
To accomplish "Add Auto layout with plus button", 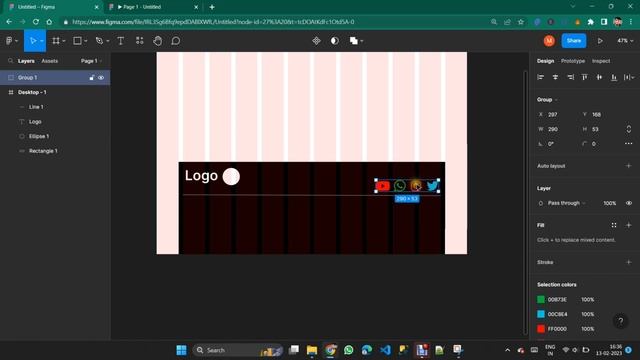I will pyautogui.click(x=629, y=166).
